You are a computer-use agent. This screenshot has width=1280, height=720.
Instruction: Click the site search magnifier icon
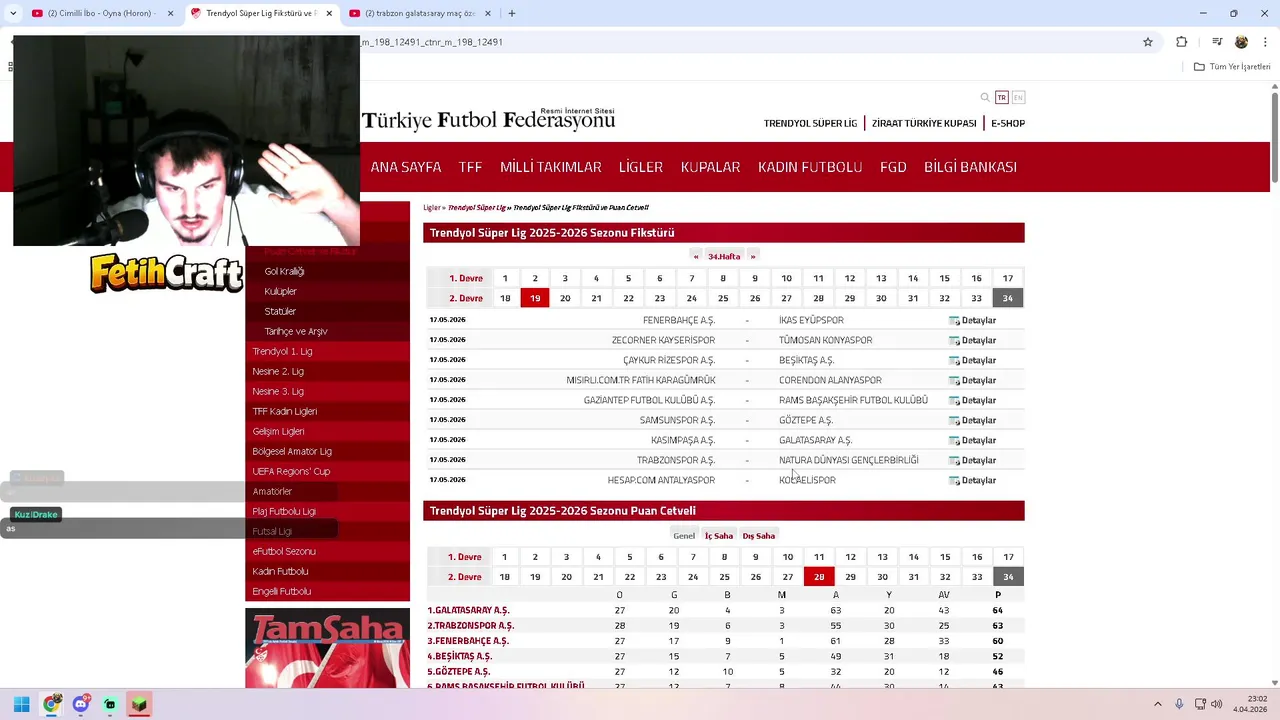pyautogui.click(x=985, y=97)
